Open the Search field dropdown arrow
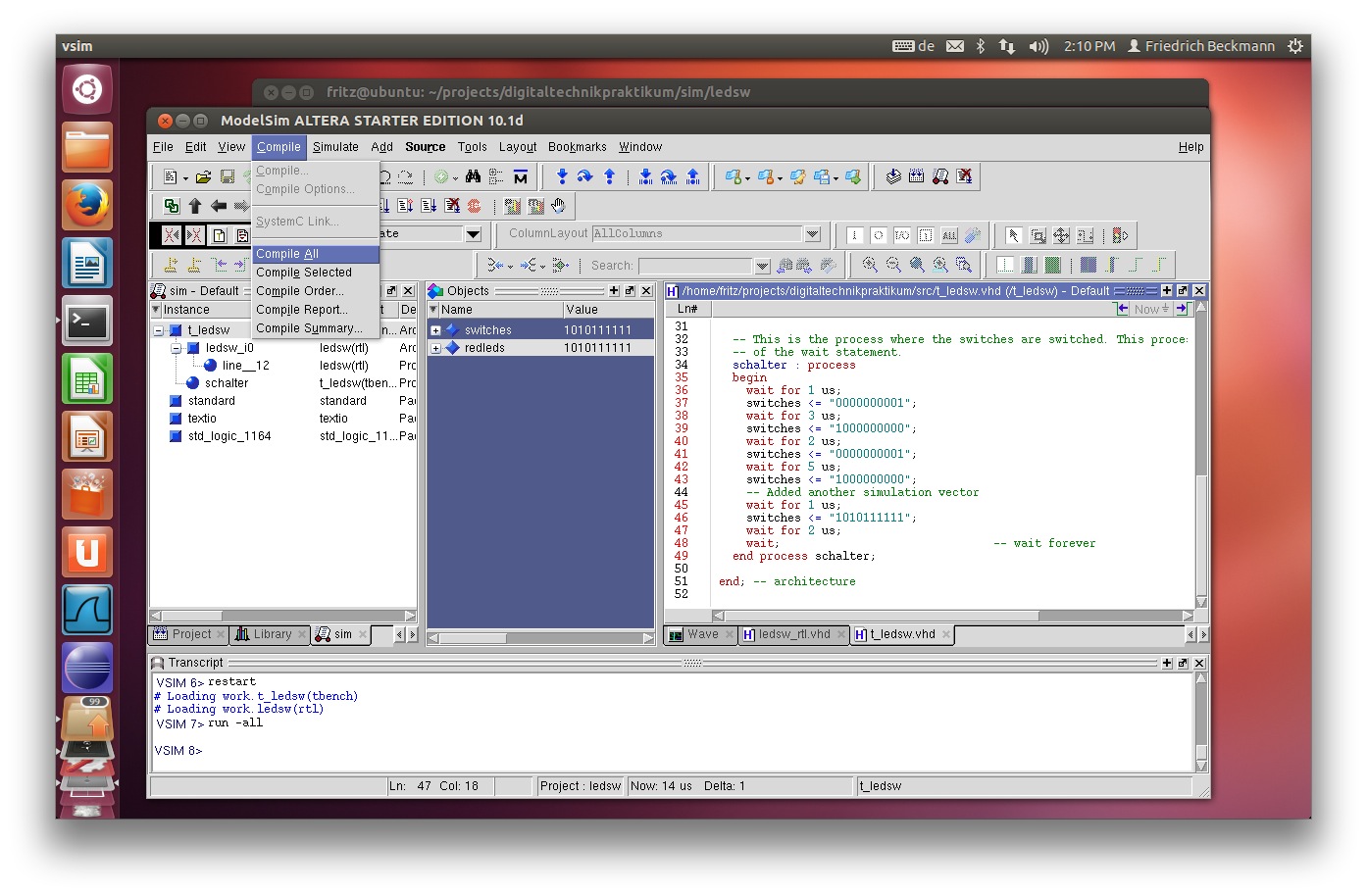Screen dimensions: 1367x896 click(762, 266)
